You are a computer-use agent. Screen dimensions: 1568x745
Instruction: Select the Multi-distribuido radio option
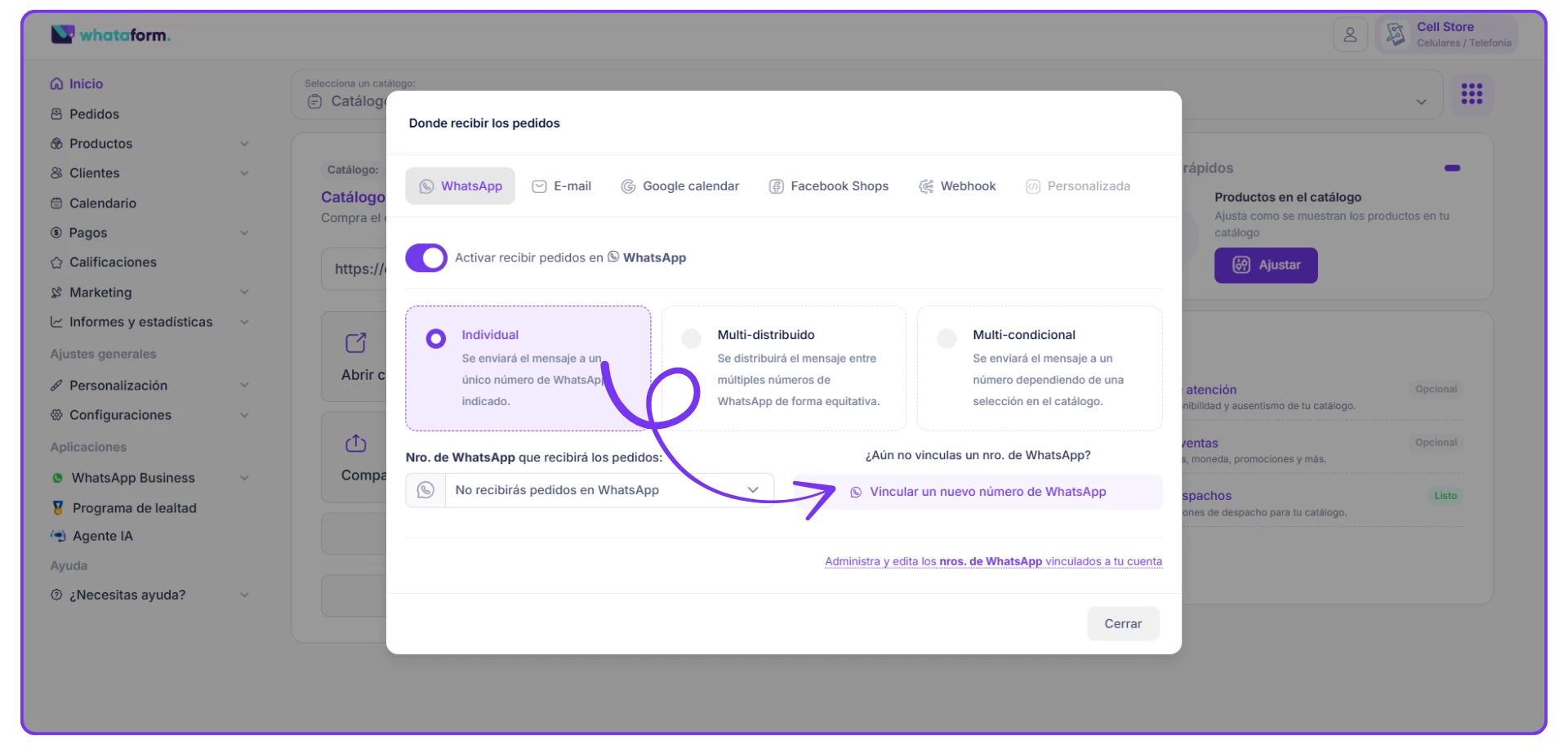tap(691, 338)
